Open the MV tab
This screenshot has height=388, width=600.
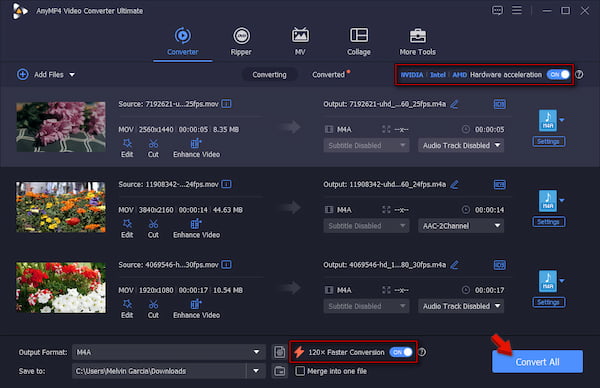[300, 41]
